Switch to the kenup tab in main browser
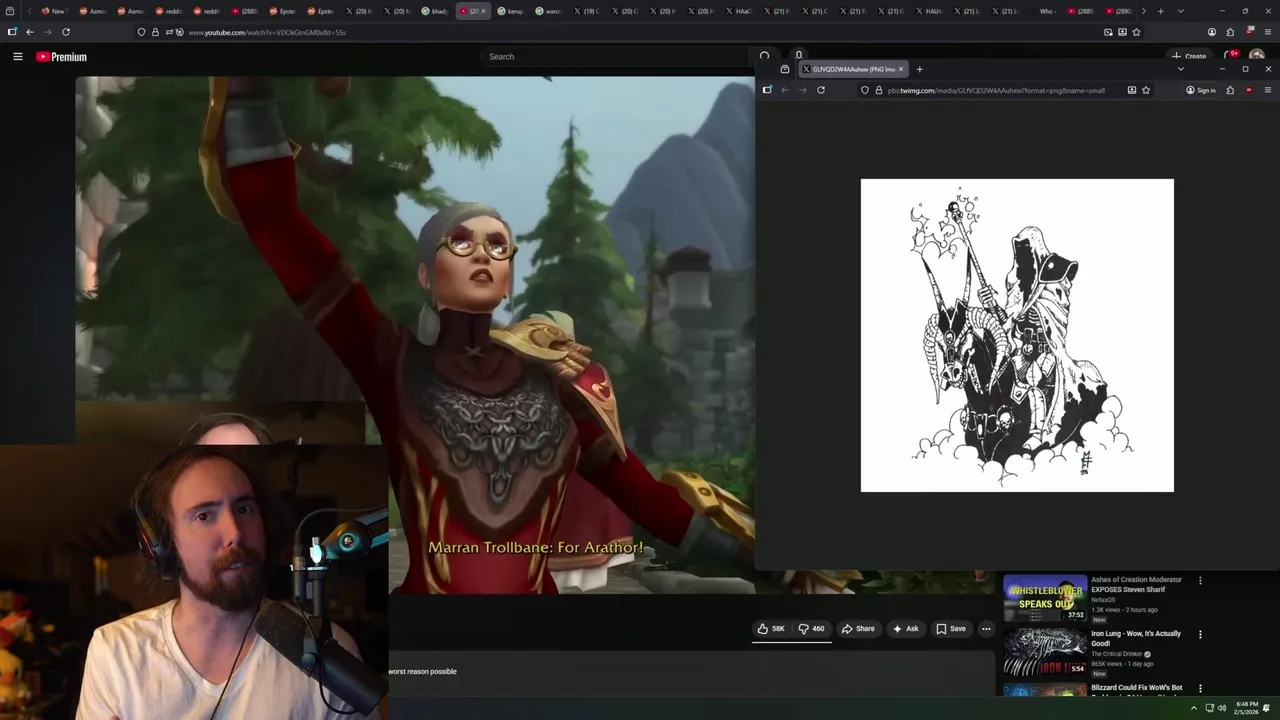The width and height of the screenshot is (1280, 720). 511,11
